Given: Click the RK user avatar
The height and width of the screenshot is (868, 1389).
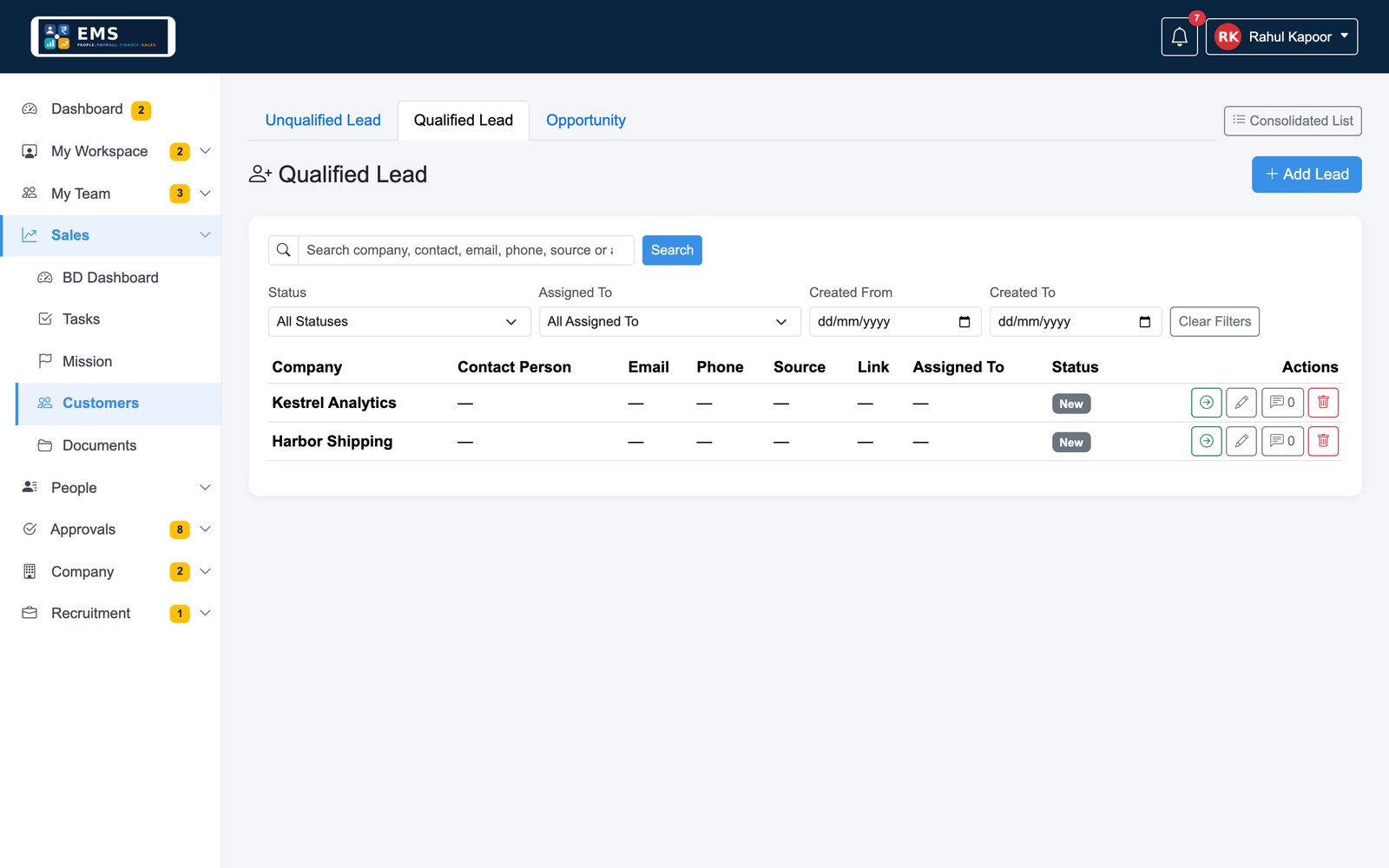Looking at the screenshot, I should point(1228,36).
